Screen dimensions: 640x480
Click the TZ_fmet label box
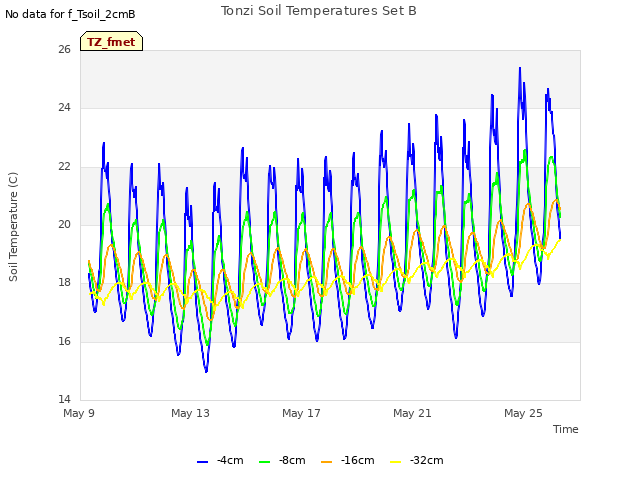pyautogui.click(x=111, y=41)
